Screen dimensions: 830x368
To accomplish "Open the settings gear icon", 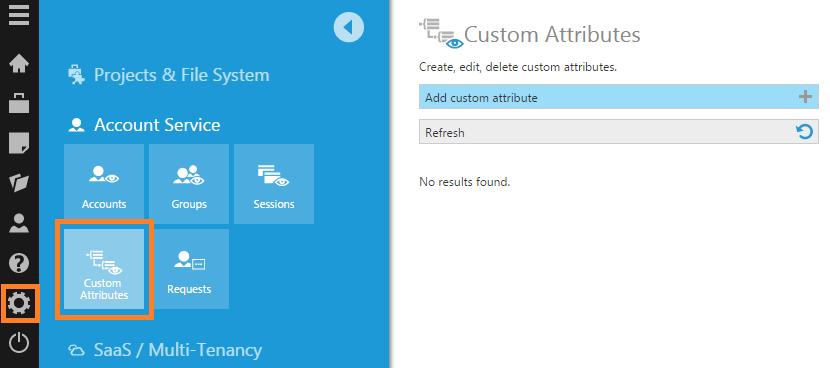I will point(19,303).
